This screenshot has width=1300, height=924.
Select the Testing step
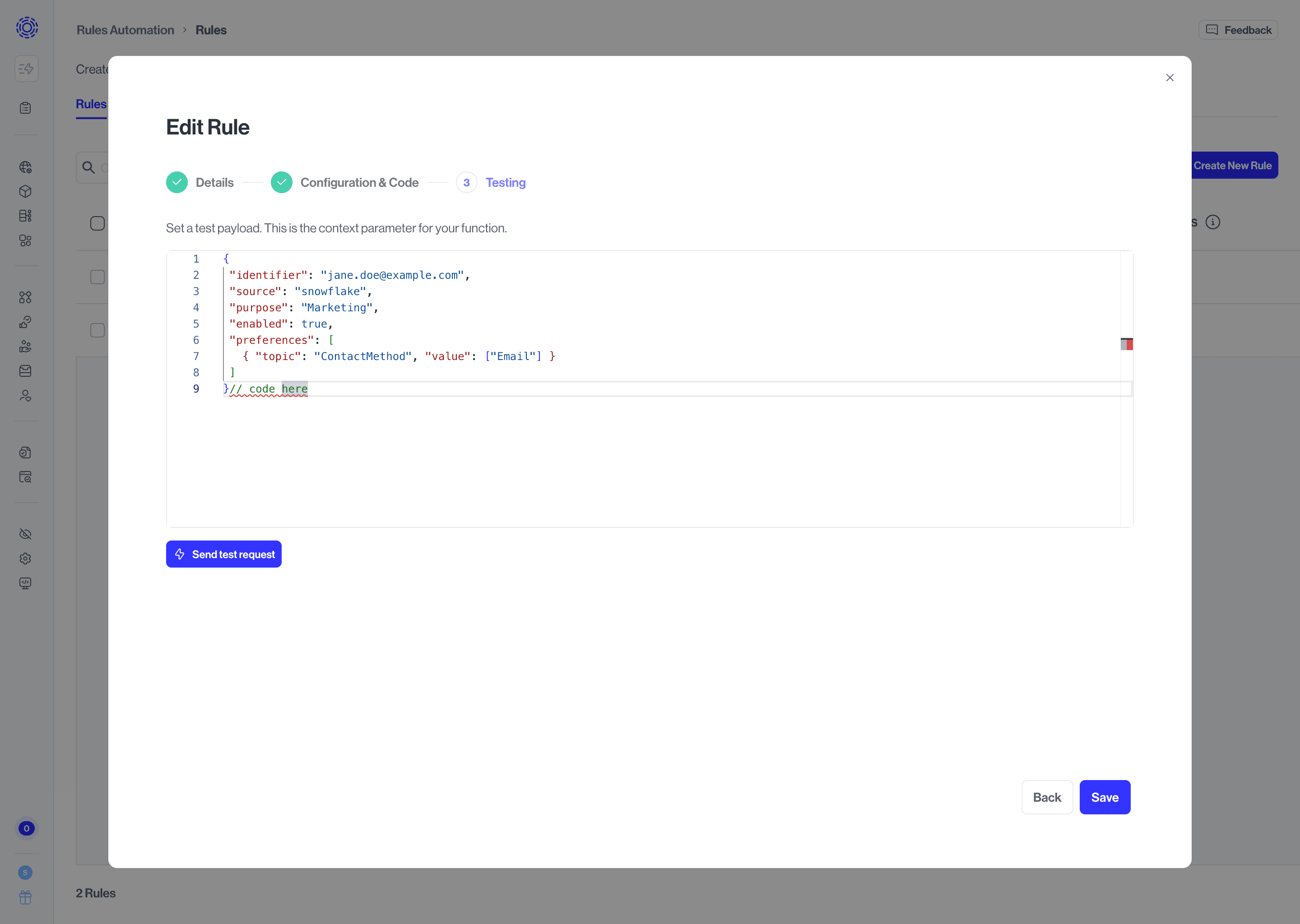(x=491, y=183)
